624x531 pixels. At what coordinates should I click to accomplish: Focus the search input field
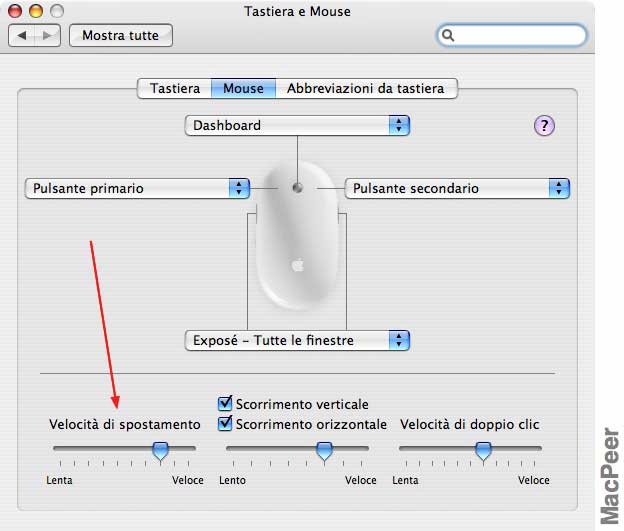[x=512, y=35]
